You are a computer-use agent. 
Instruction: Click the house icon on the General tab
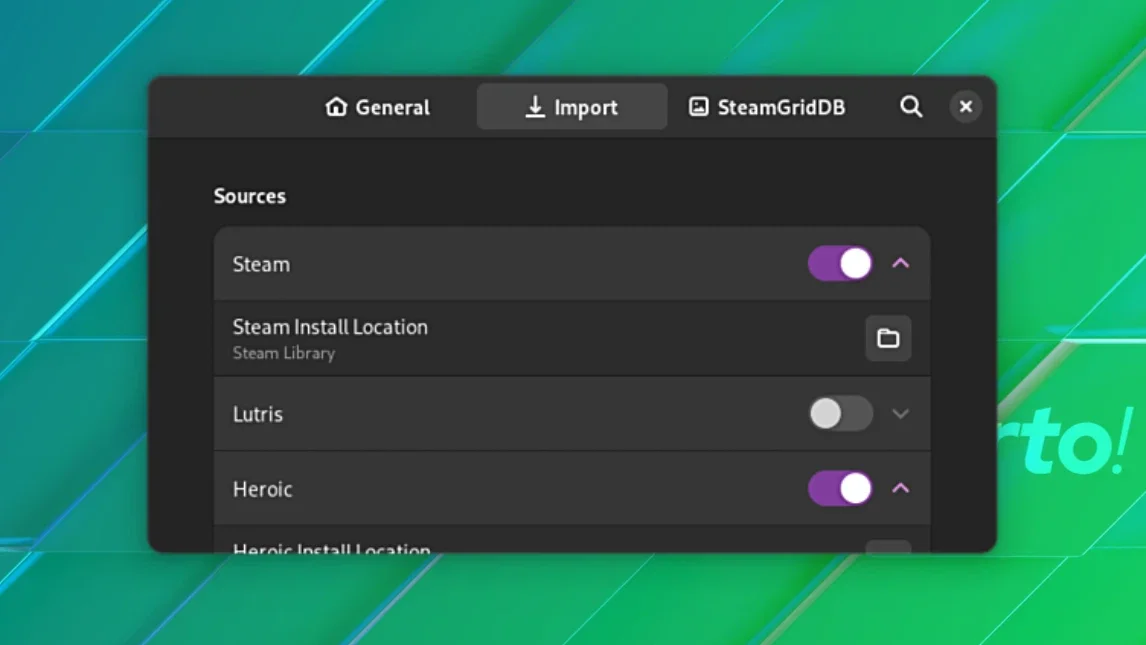[x=336, y=107]
